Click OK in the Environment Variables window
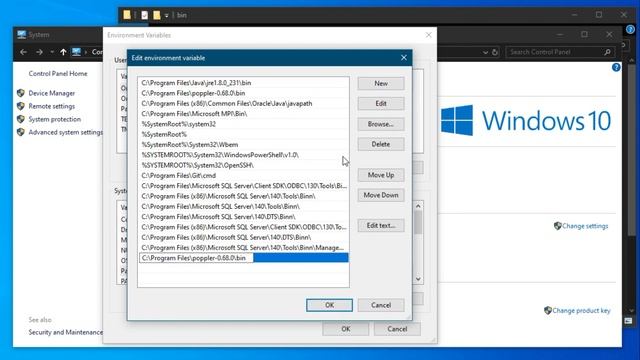This screenshot has width=640, height=360. pos(346,329)
